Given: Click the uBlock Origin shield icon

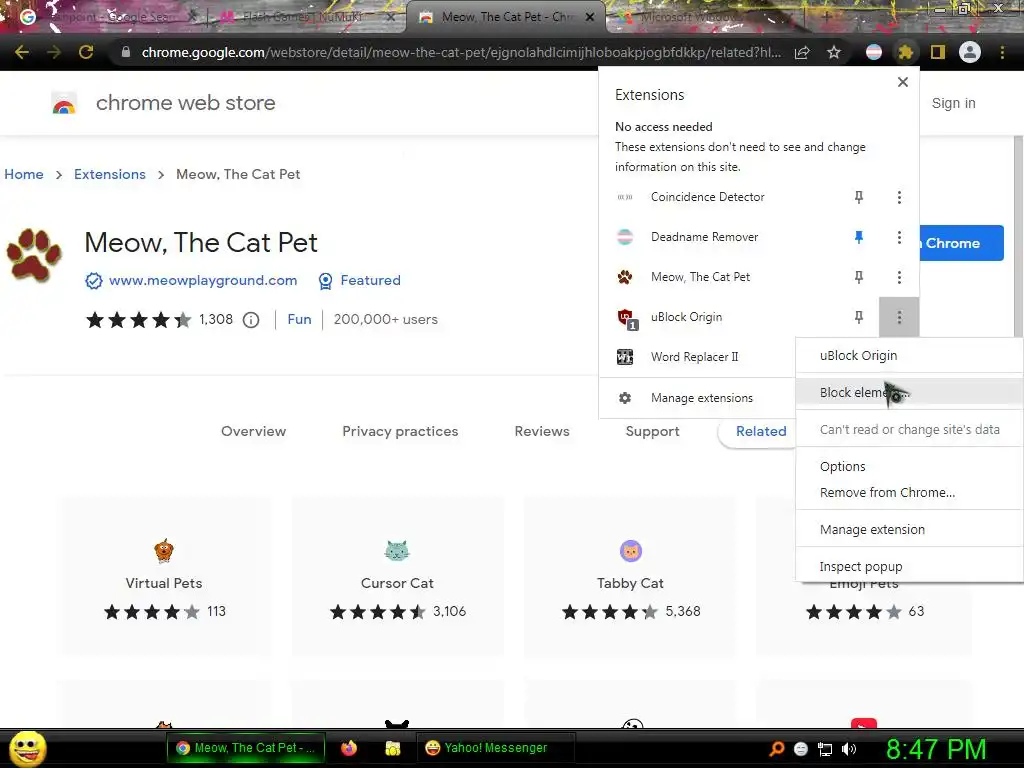Looking at the screenshot, I should [x=626, y=318].
